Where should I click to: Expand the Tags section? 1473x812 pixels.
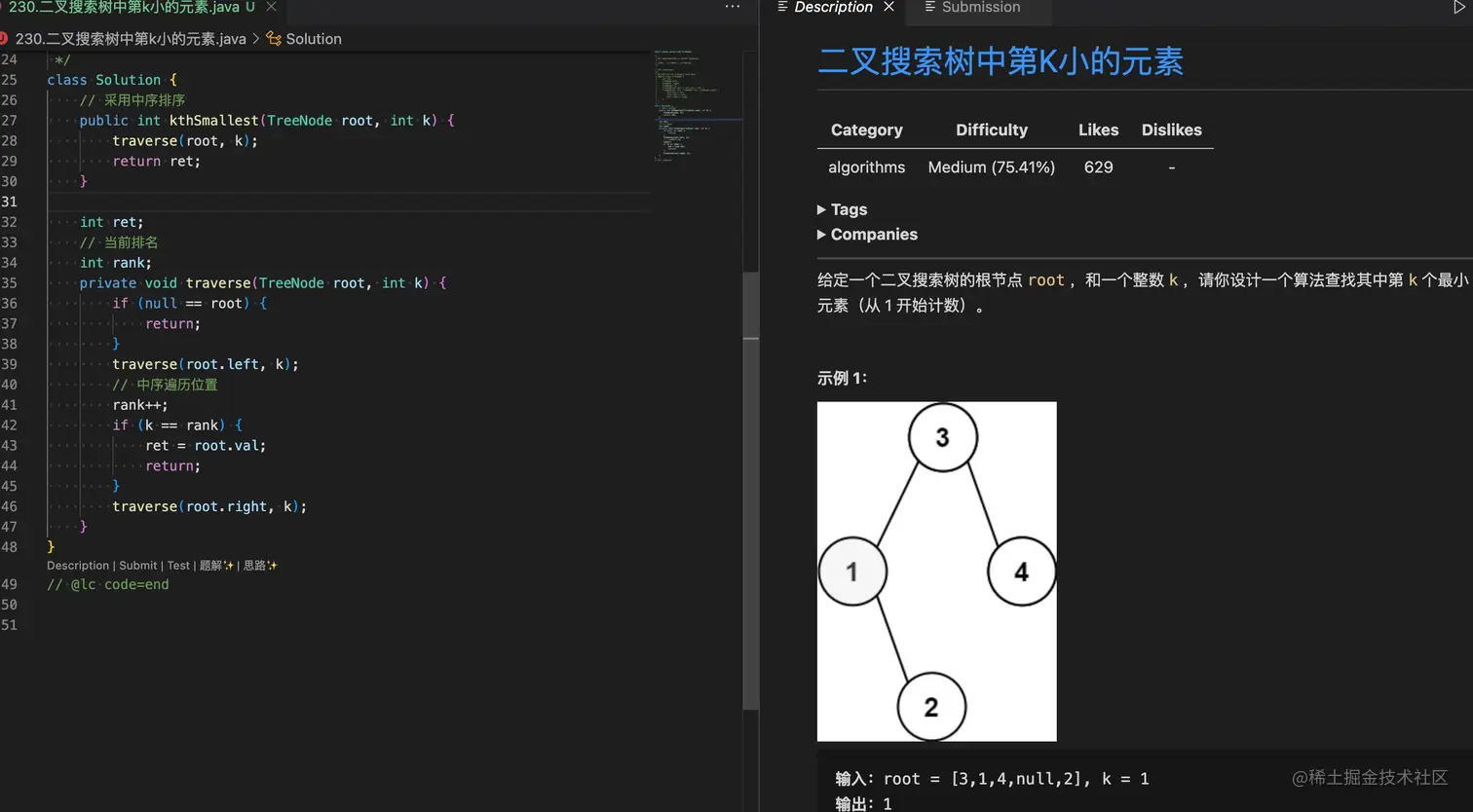[842, 209]
